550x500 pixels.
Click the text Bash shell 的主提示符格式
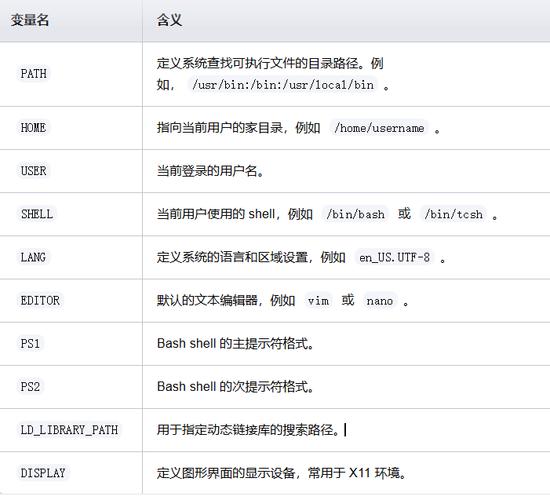pyautogui.click(x=235, y=344)
